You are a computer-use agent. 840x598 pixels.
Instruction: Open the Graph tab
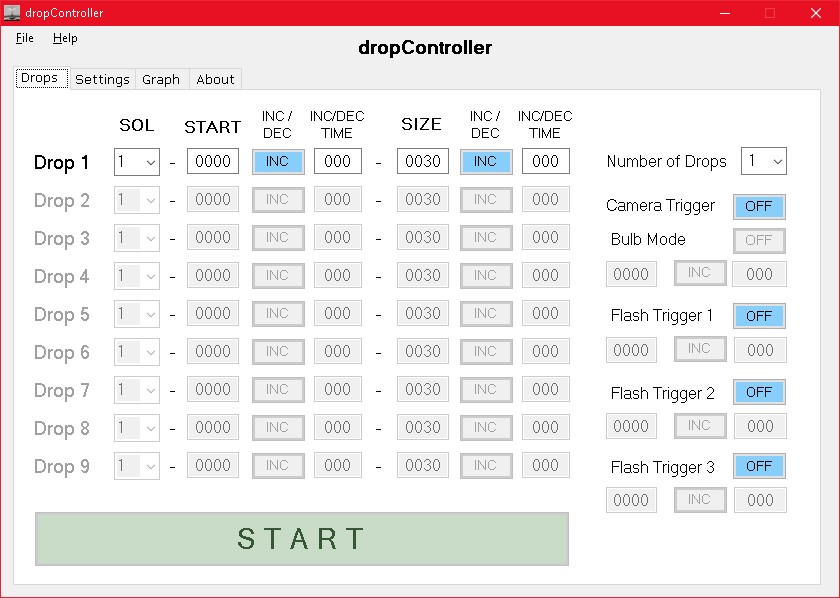click(161, 79)
